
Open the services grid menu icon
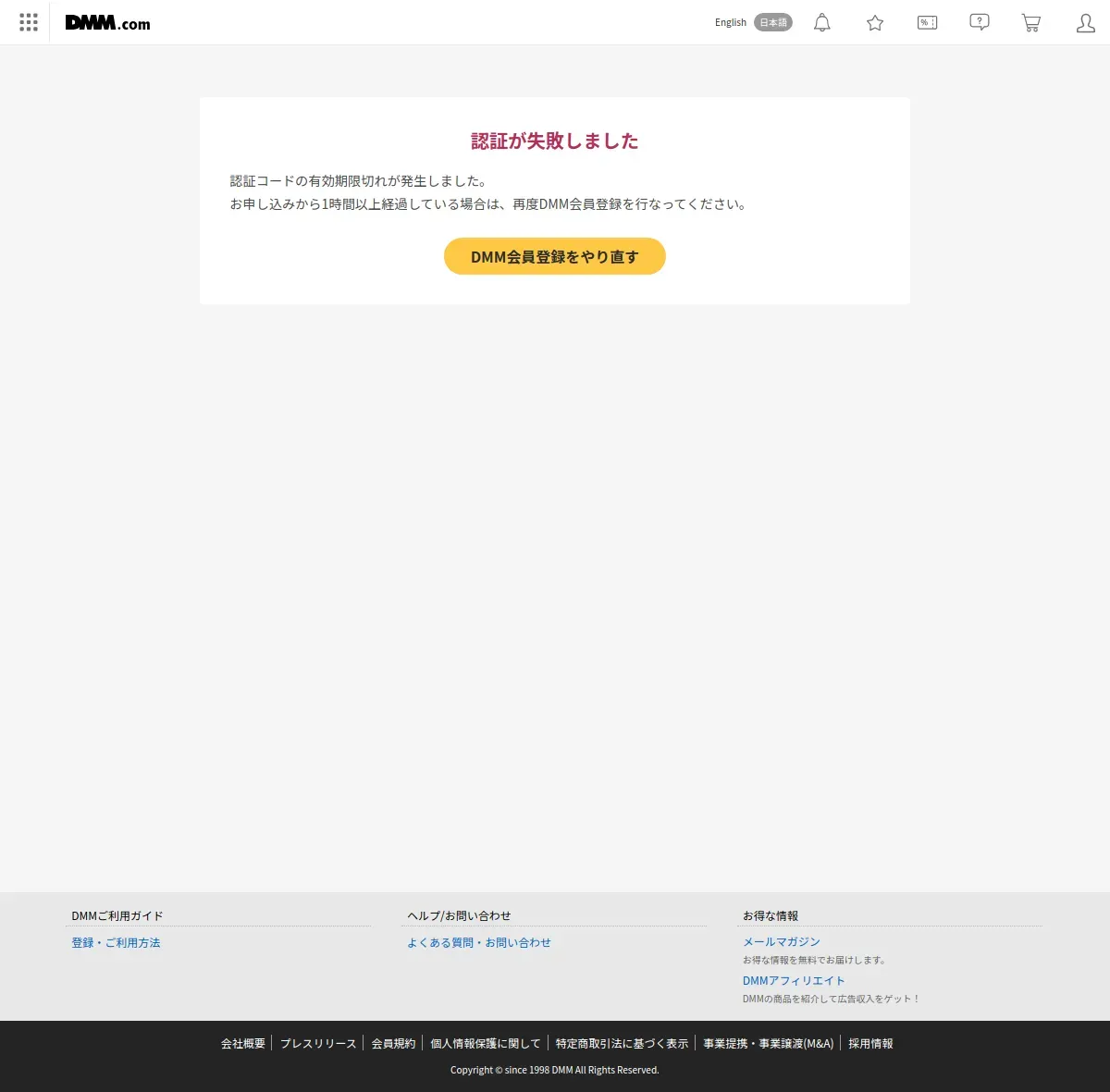point(29,22)
